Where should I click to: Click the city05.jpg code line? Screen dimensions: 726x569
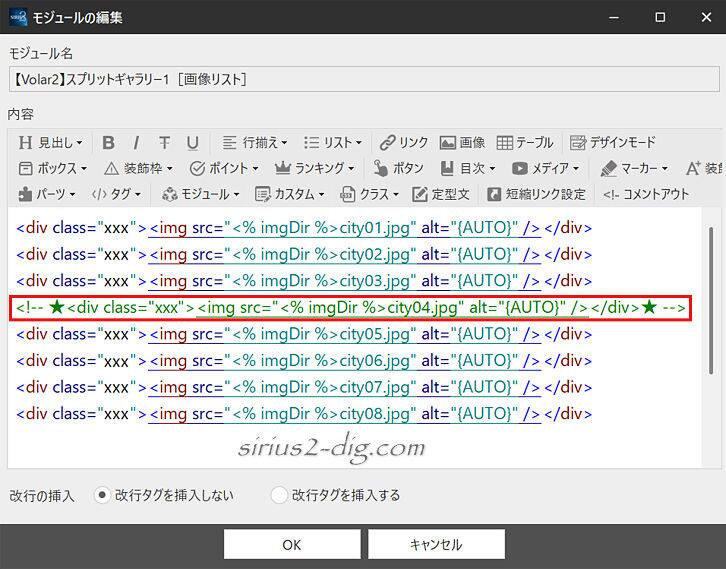(304, 334)
